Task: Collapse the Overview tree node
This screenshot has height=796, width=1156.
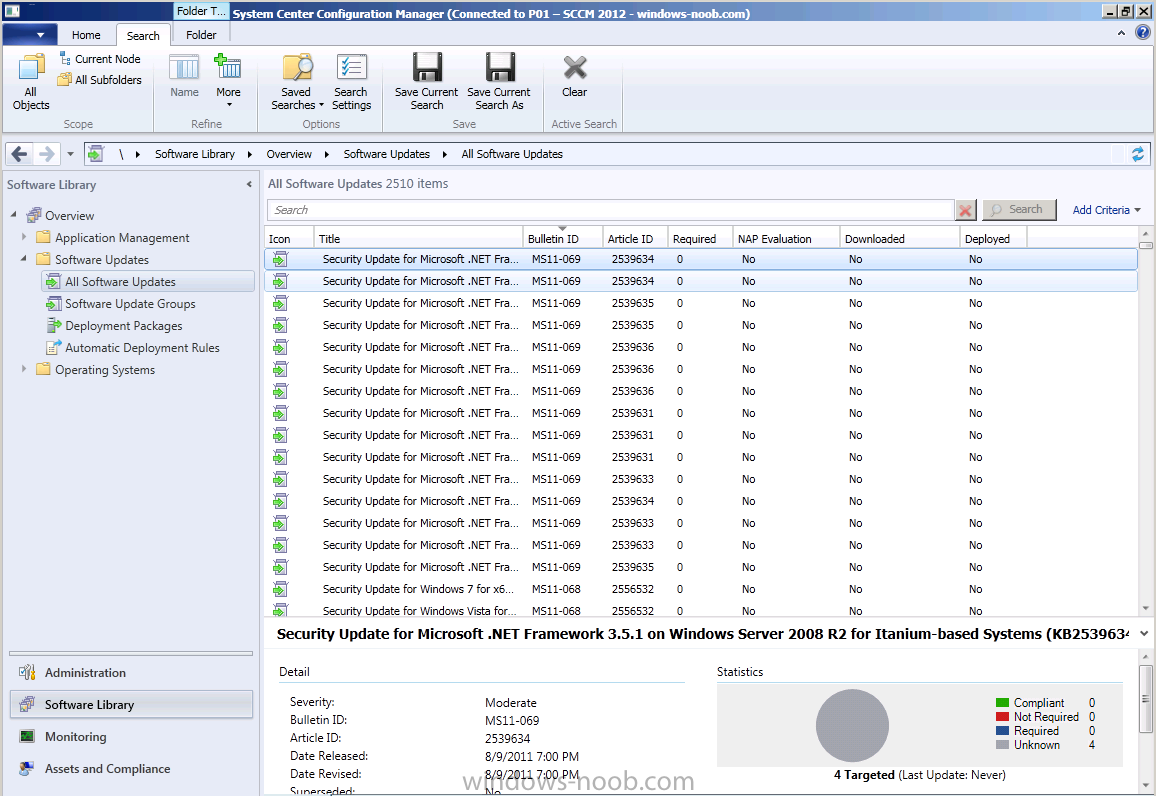Action: click(x=13, y=214)
